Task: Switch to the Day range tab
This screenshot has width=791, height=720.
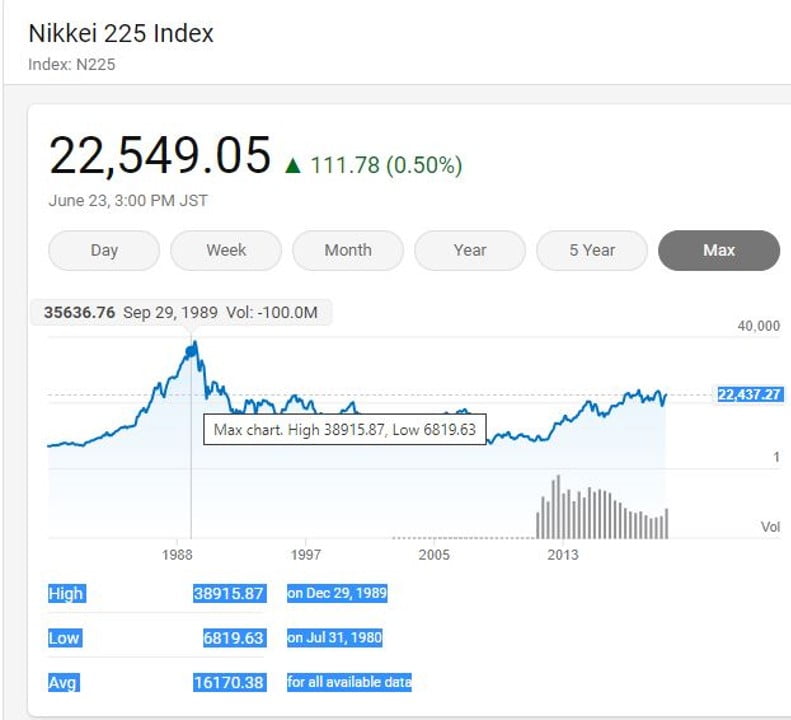Action: 104,250
